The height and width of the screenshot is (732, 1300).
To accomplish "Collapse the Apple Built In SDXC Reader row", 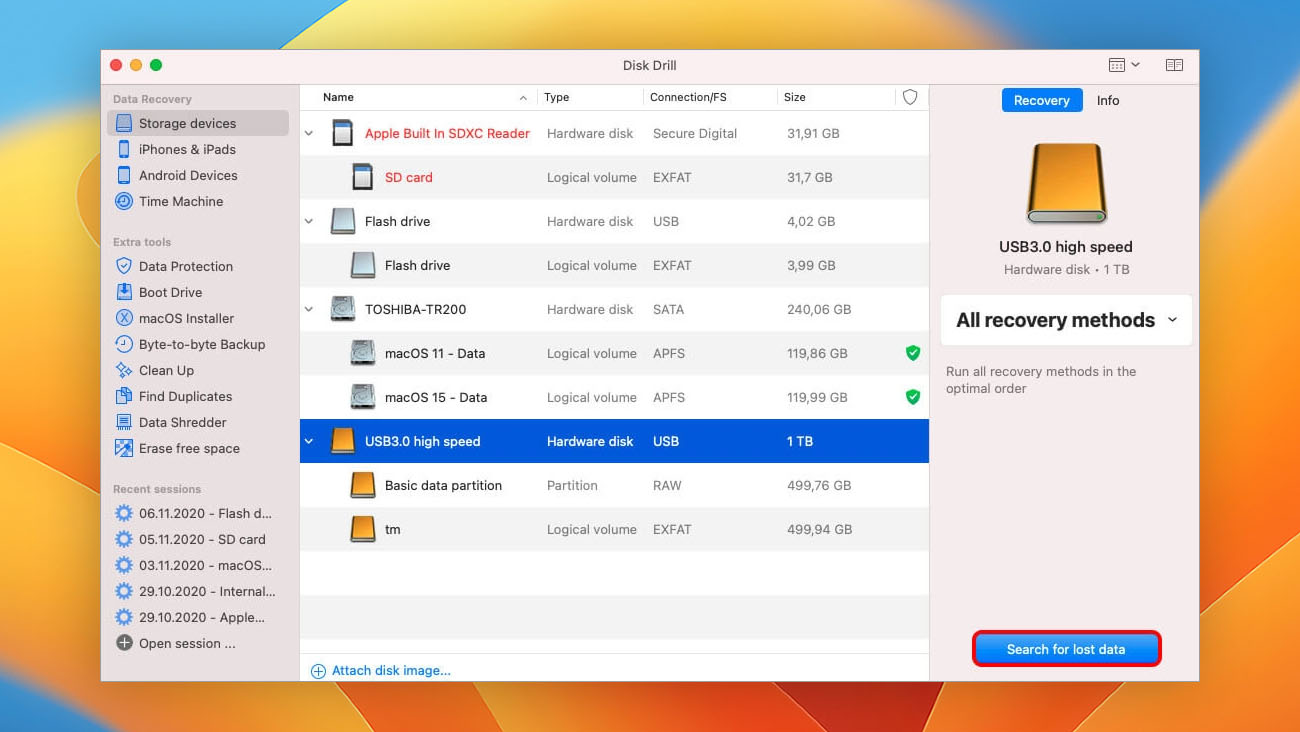I will [309, 133].
